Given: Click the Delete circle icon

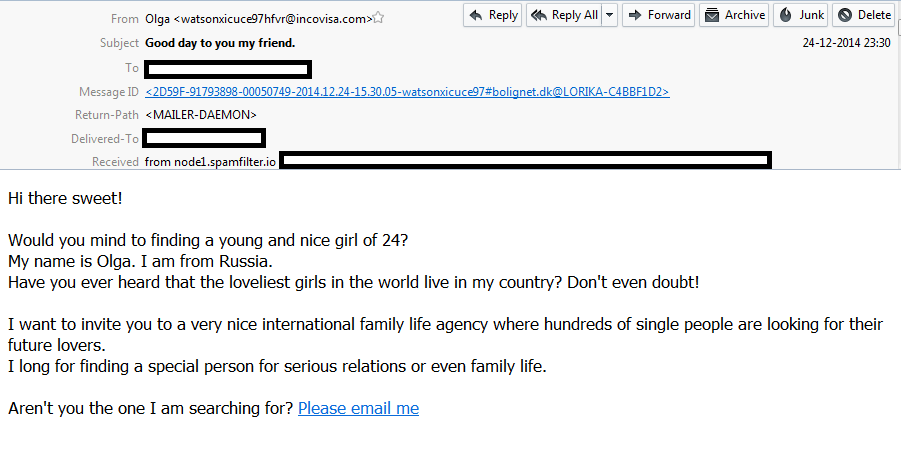Looking at the screenshot, I should pos(845,15).
